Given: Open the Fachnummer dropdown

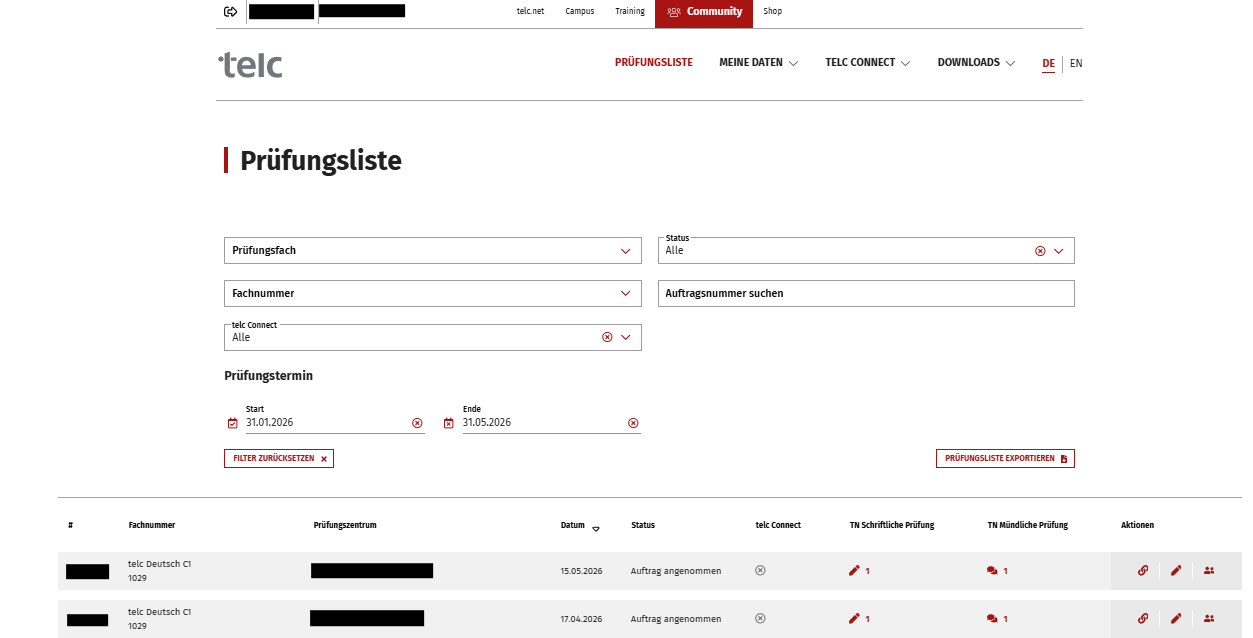Looking at the screenshot, I should click(626, 294).
